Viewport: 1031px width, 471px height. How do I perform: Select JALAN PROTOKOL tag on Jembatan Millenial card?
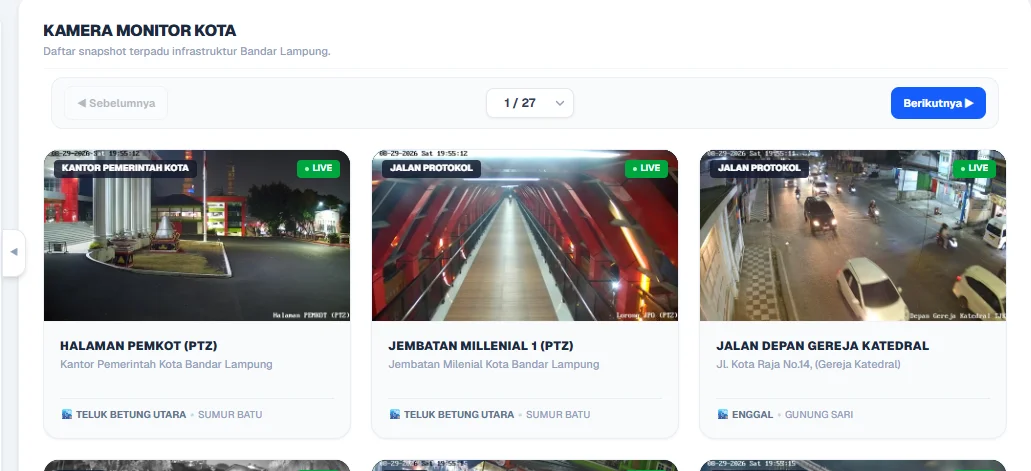tap(431, 168)
